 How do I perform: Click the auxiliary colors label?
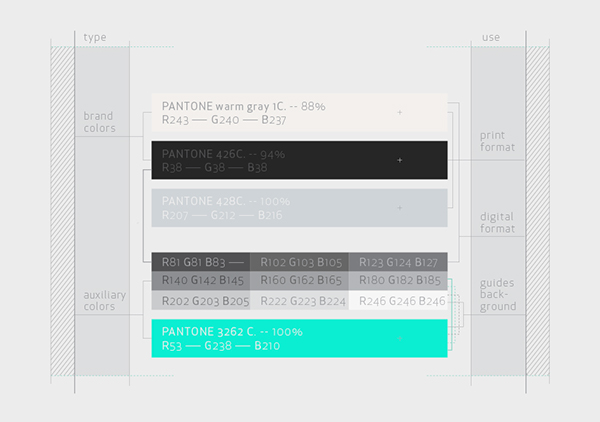[x=104, y=301]
